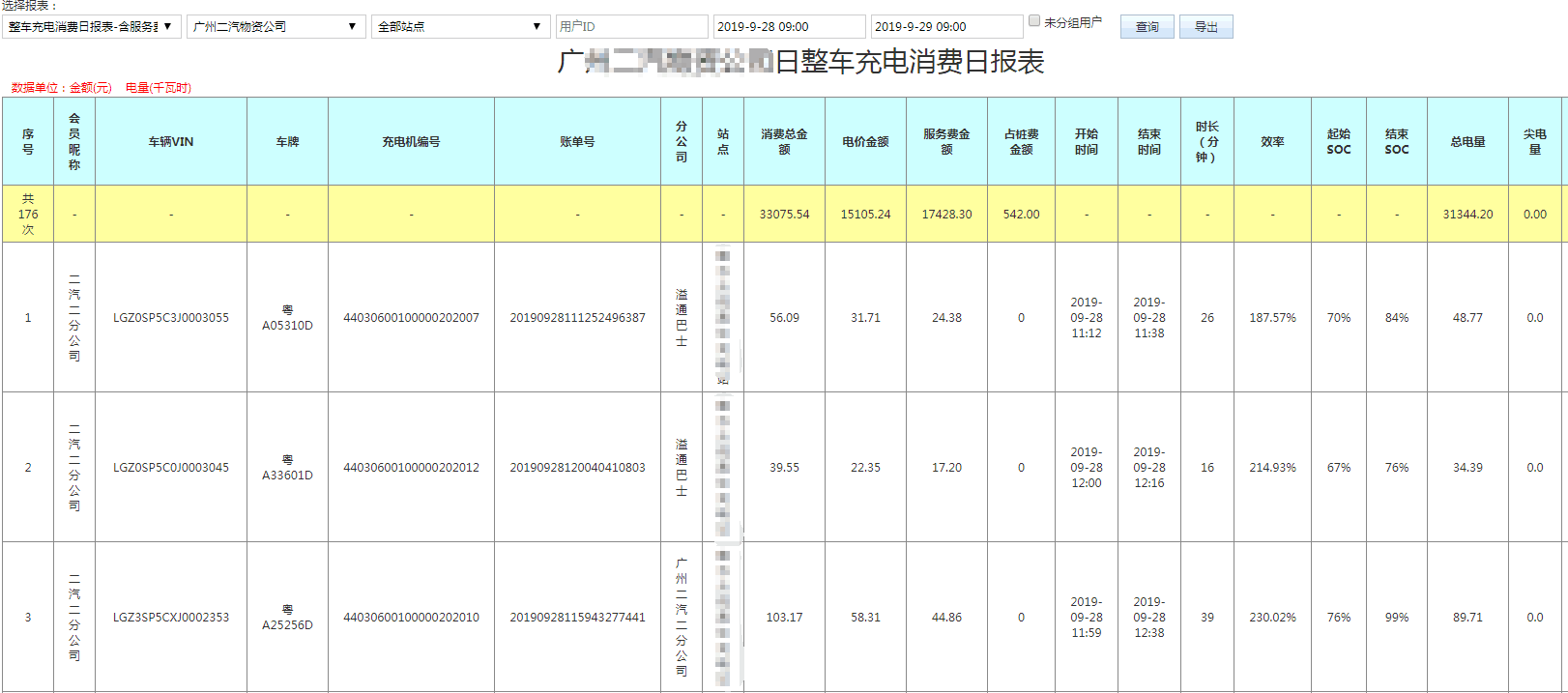Open the report type dropdown
This screenshot has height=693, width=1568.
91,27
